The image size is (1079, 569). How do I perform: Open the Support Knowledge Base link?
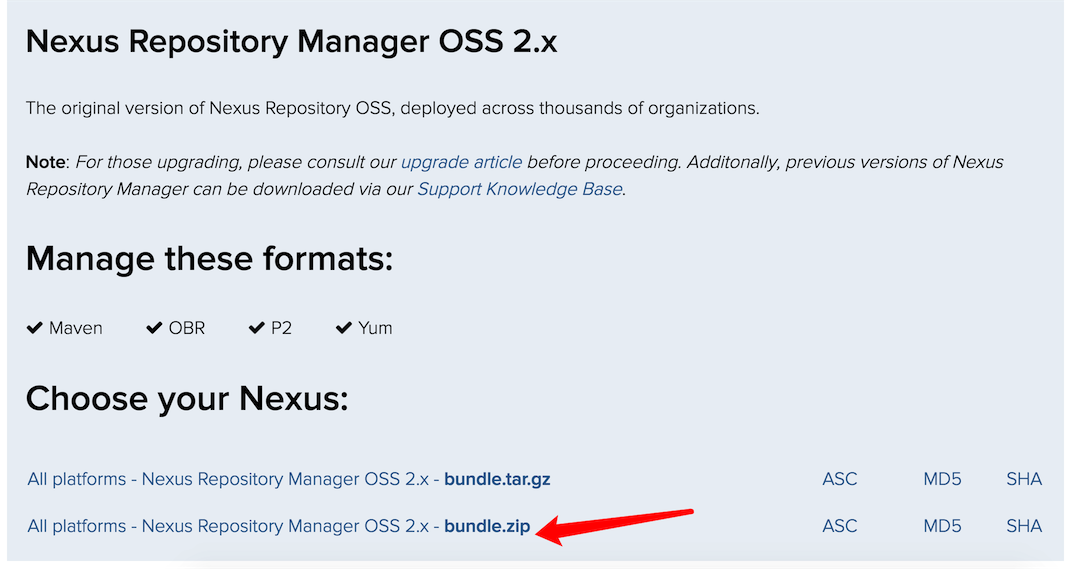(x=520, y=189)
